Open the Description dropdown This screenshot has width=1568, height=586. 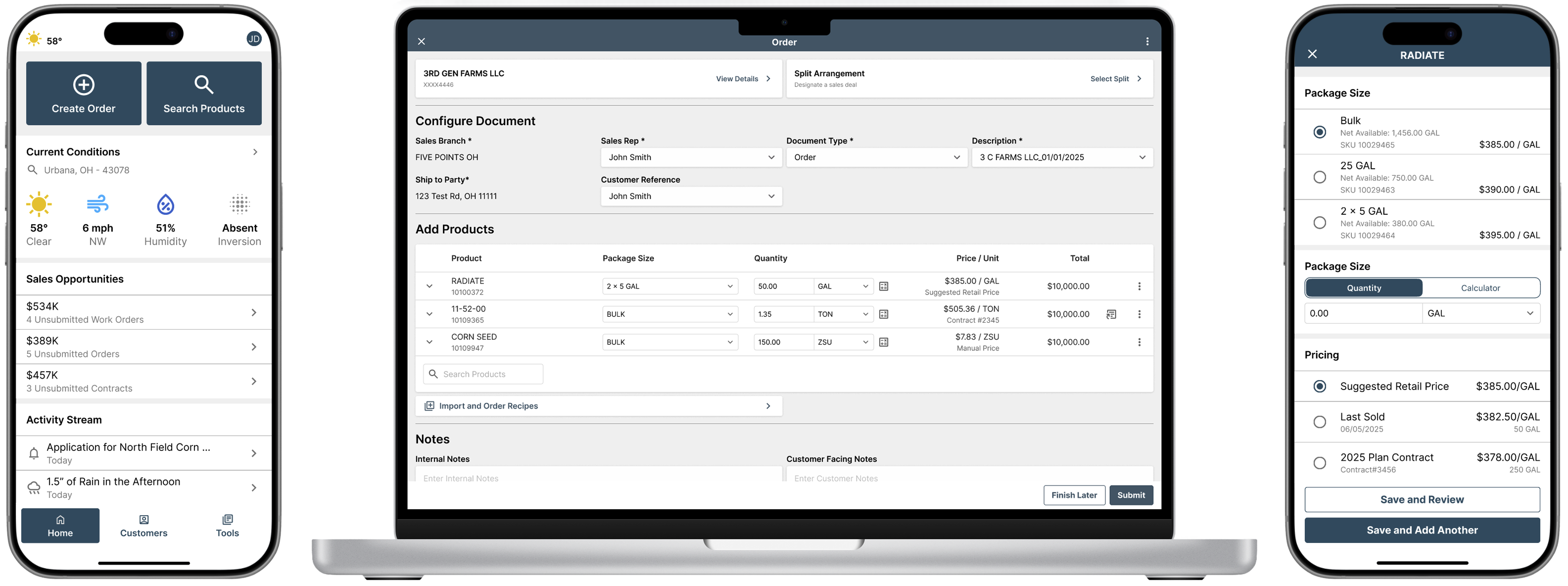[1062, 157]
